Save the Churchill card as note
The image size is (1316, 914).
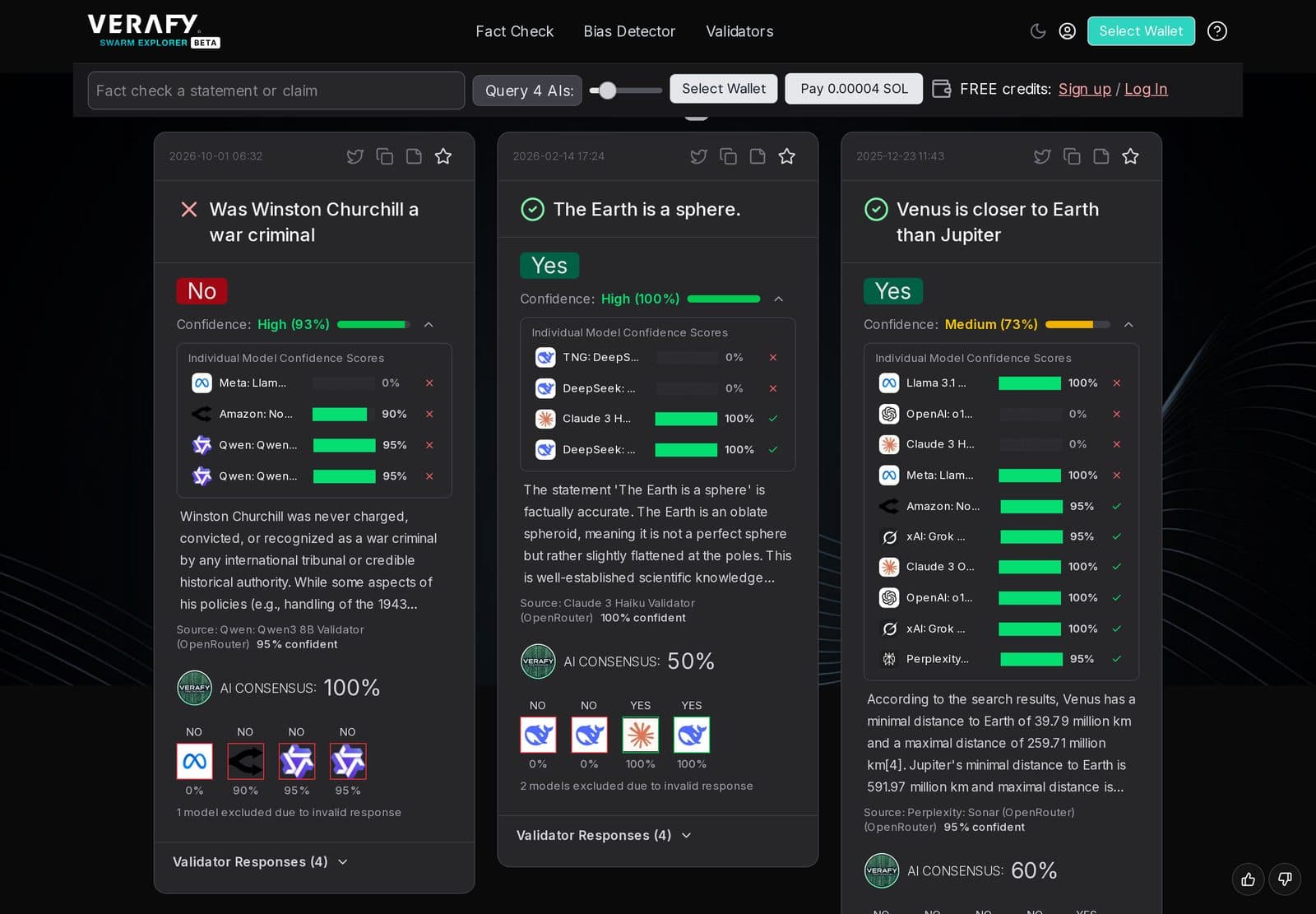click(414, 156)
